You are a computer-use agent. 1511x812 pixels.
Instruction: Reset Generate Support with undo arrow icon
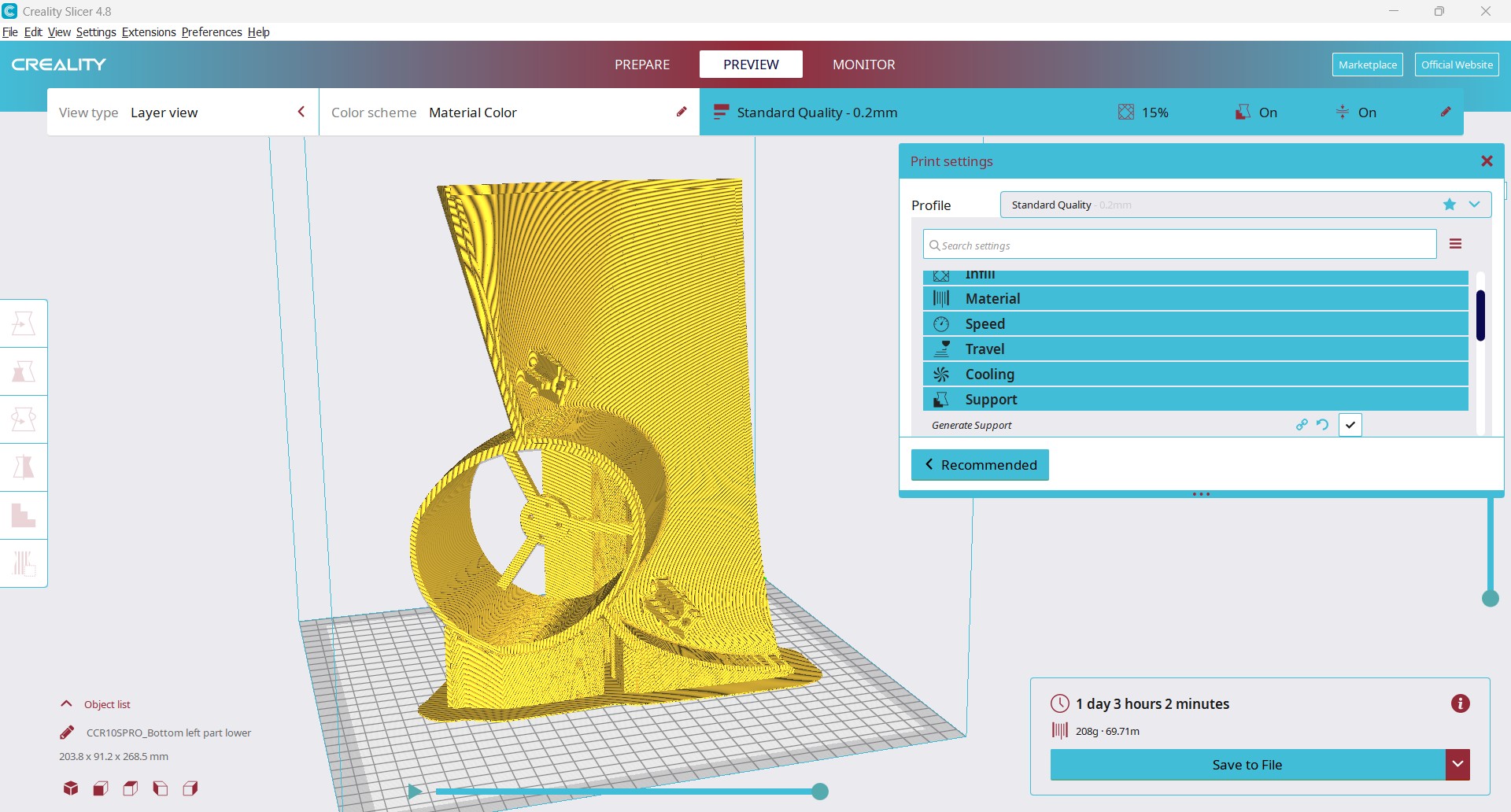point(1323,425)
